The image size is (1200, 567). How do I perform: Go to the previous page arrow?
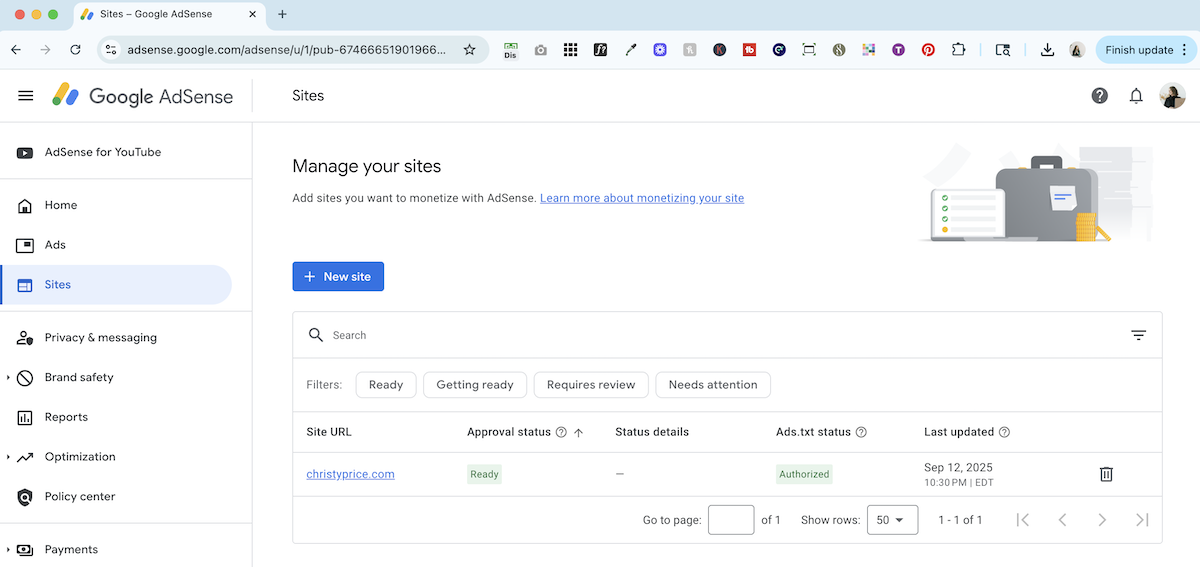[x=1062, y=520]
